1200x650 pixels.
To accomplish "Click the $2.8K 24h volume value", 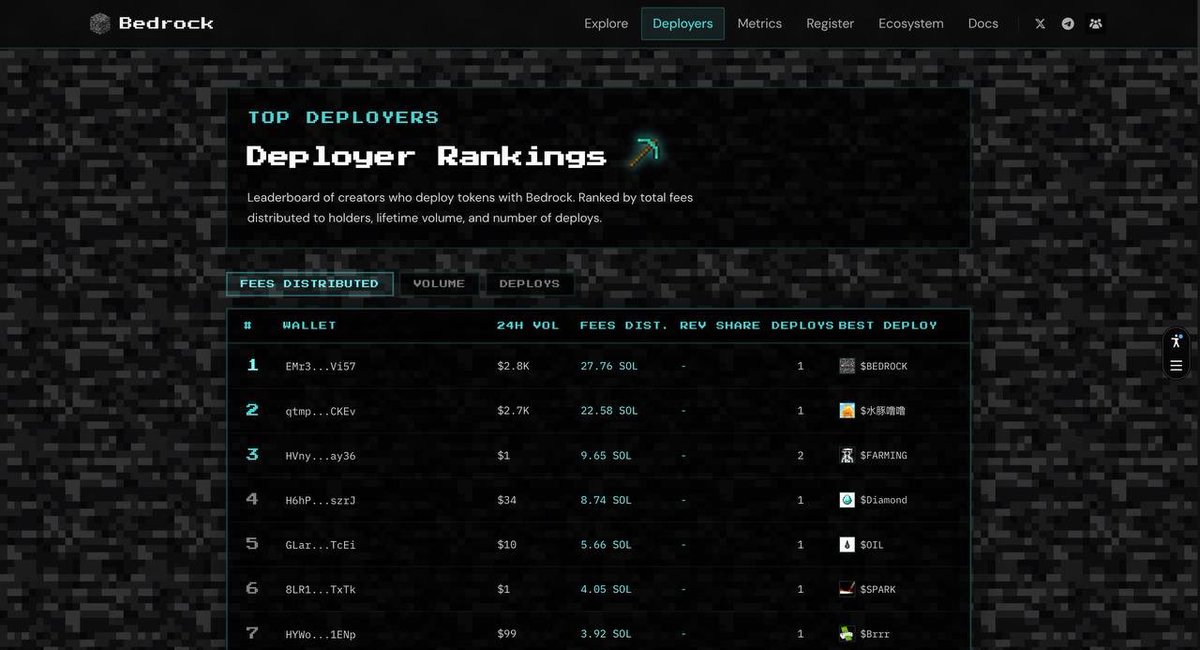I will coord(513,367).
